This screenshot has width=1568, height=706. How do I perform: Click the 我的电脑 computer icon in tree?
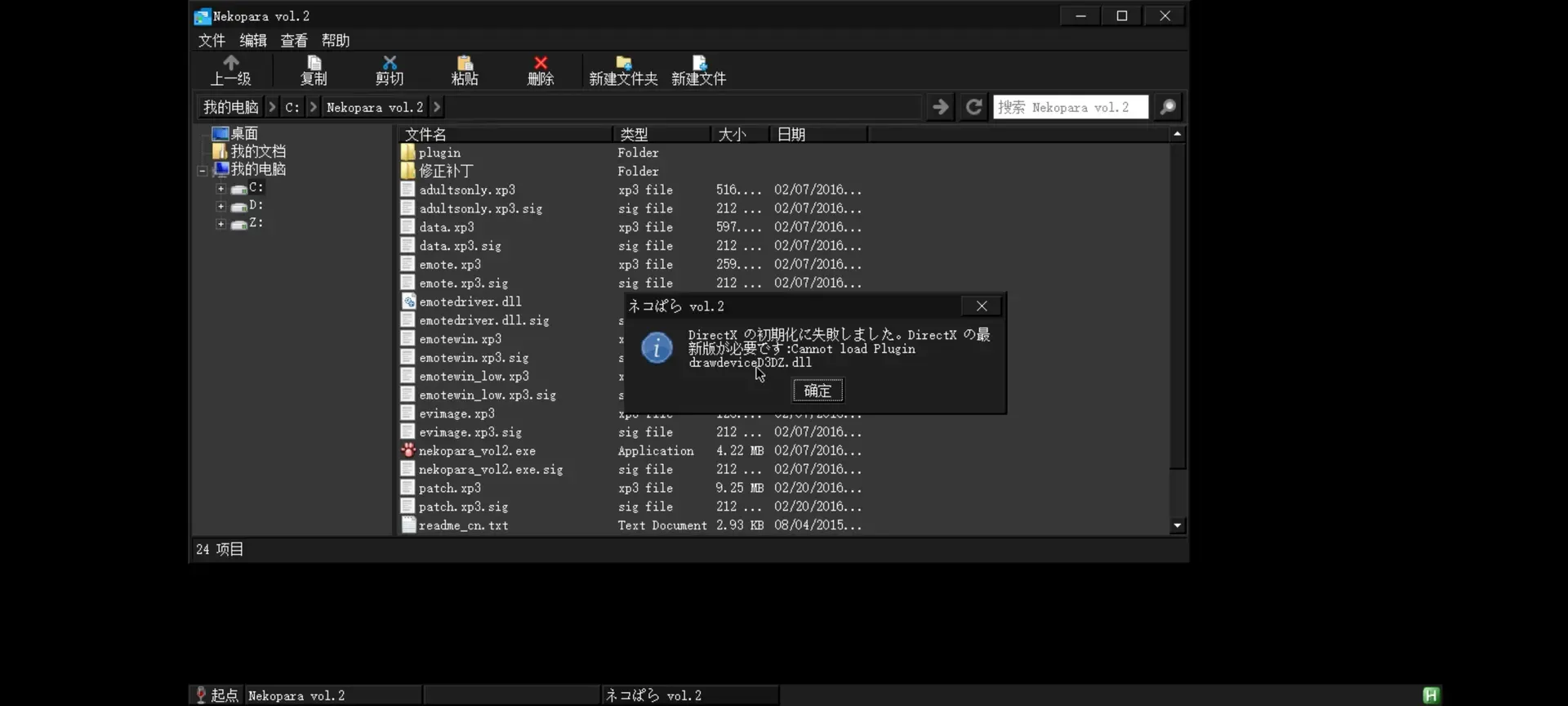point(220,169)
